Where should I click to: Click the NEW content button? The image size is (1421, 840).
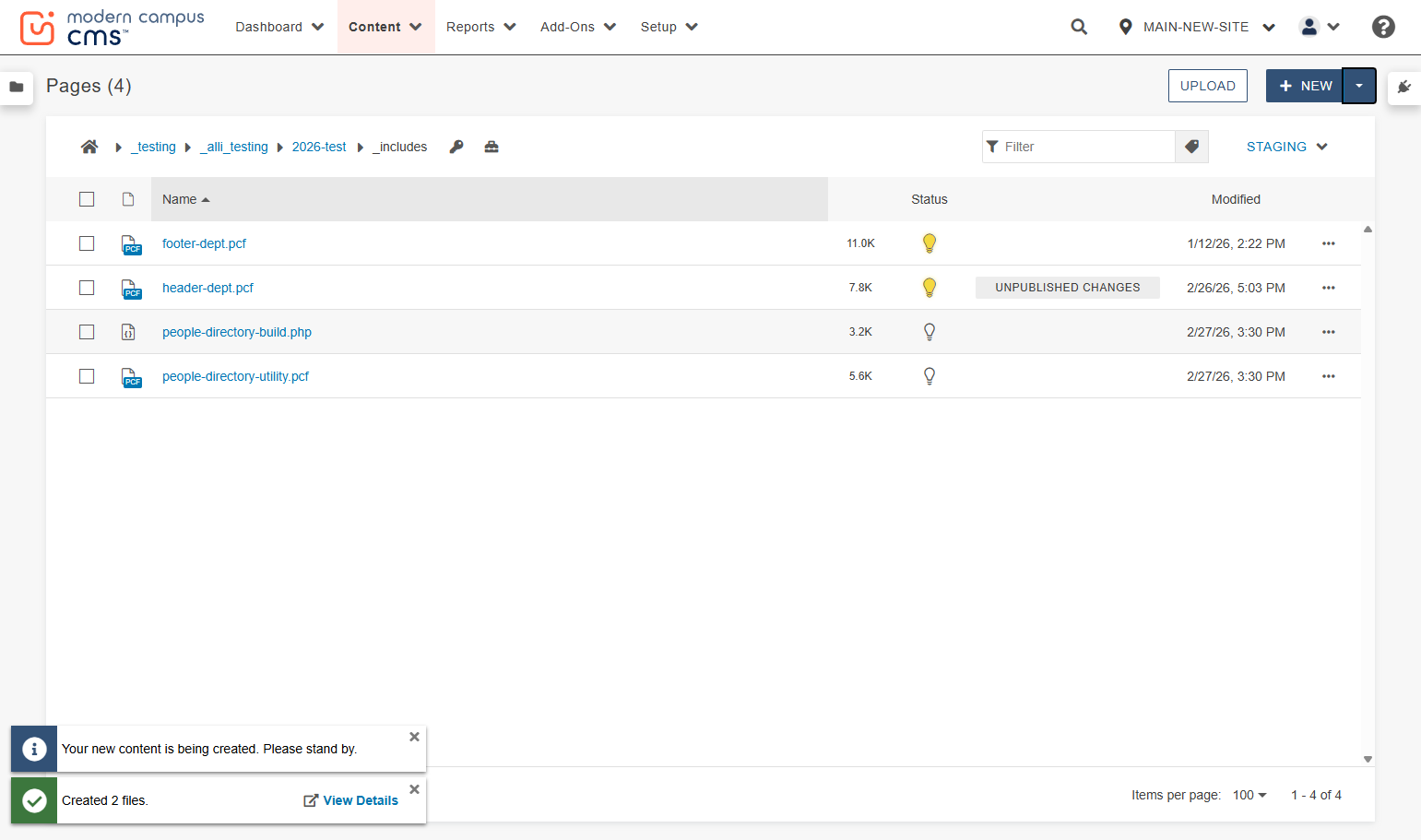[1305, 86]
